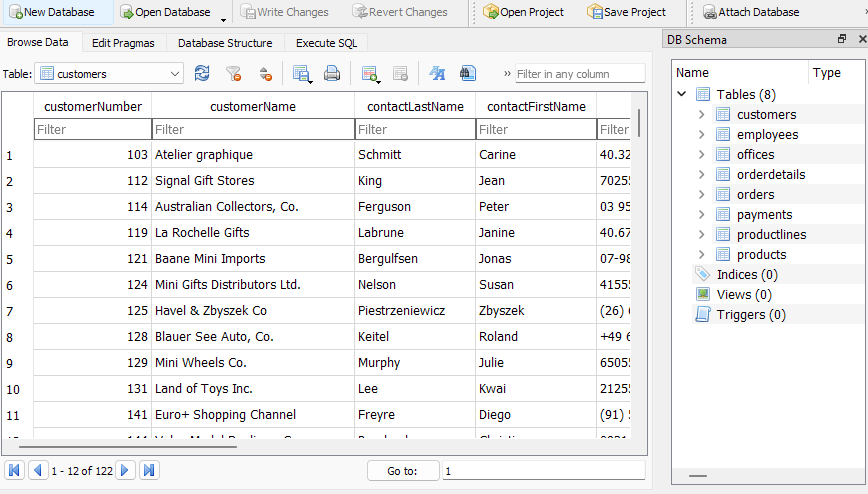The height and width of the screenshot is (494, 868).
Task: Click the customerName column filter field
Action: [x=252, y=129]
